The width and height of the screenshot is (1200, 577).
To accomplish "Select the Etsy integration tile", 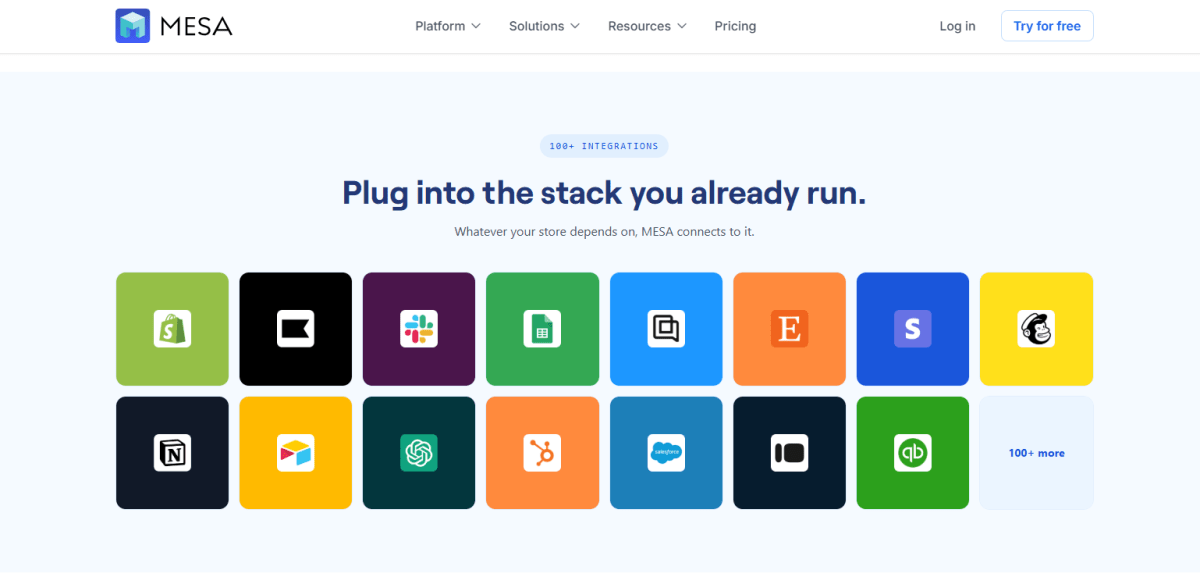I will 789,329.
